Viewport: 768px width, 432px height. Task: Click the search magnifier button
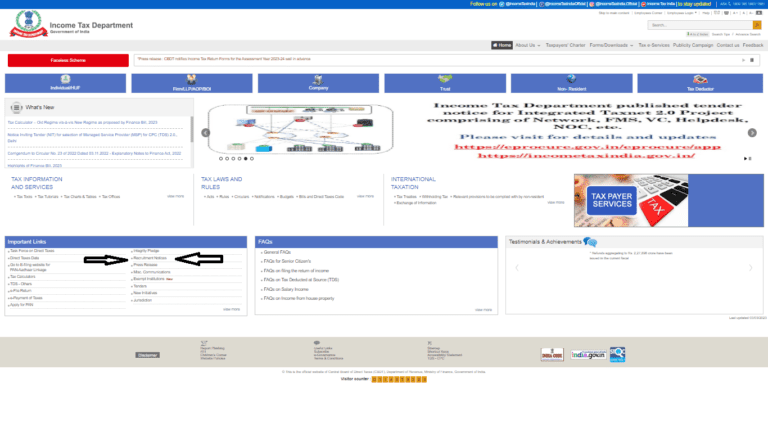coord(757,25)
